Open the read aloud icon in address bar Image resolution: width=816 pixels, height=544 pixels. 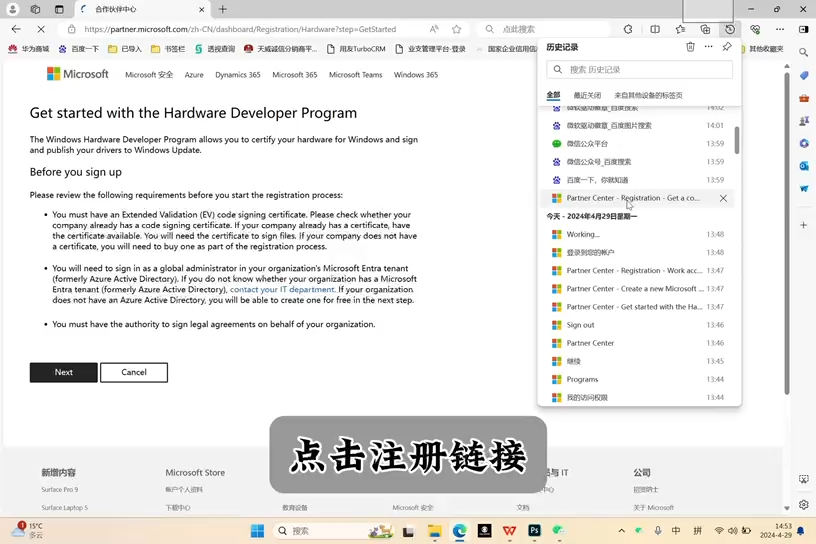tap(434, 29)
